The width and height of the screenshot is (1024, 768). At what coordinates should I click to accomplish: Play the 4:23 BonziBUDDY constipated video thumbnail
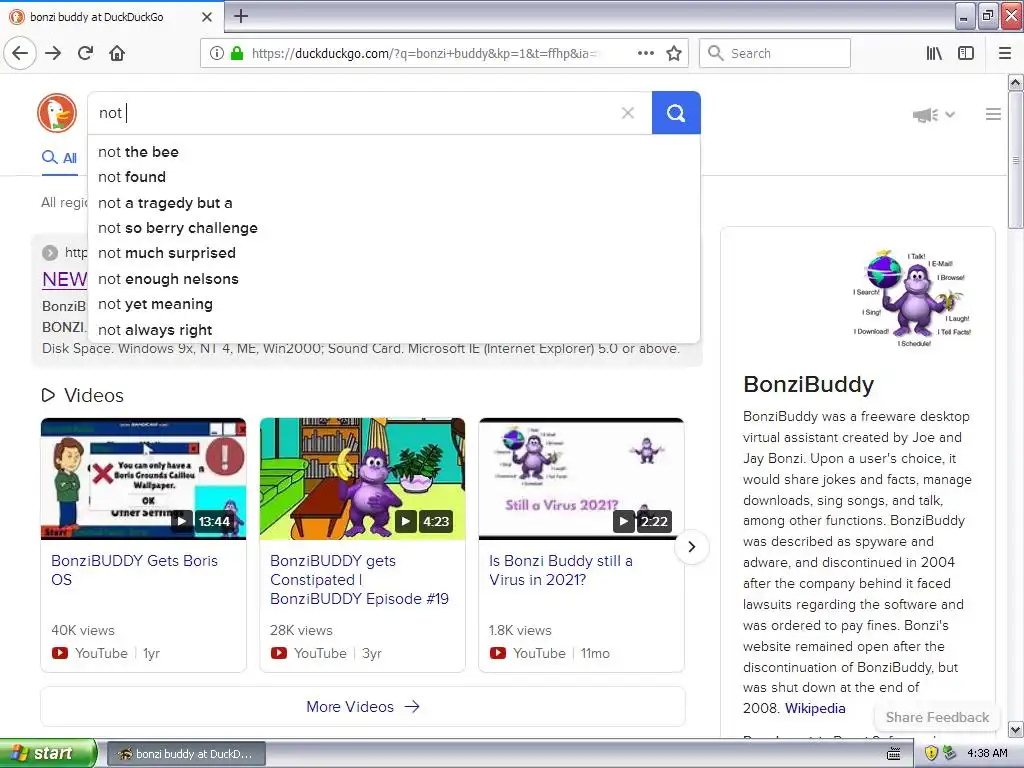[362, 479]
